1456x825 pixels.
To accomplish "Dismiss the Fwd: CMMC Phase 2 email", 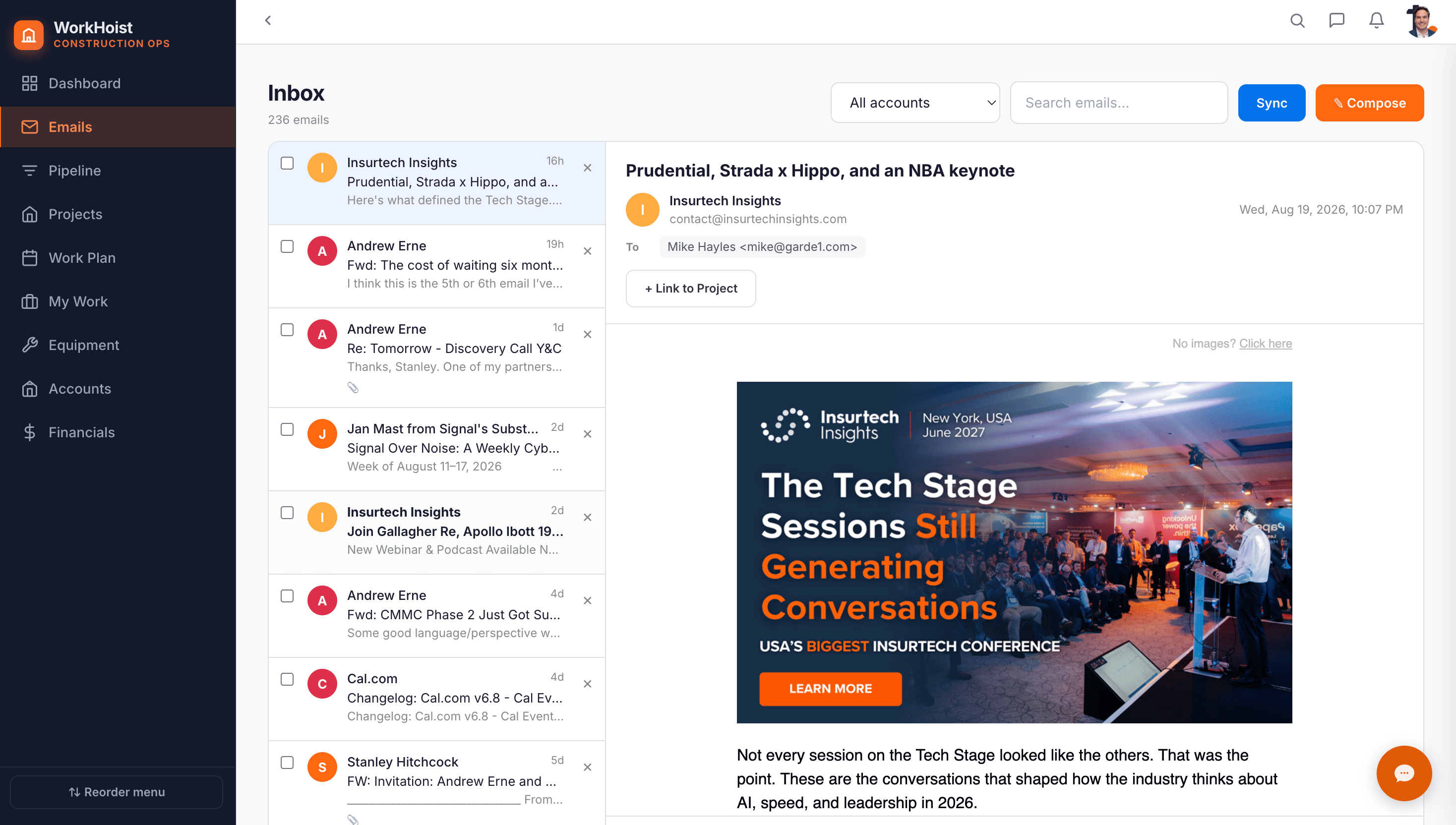I will 587,600.
